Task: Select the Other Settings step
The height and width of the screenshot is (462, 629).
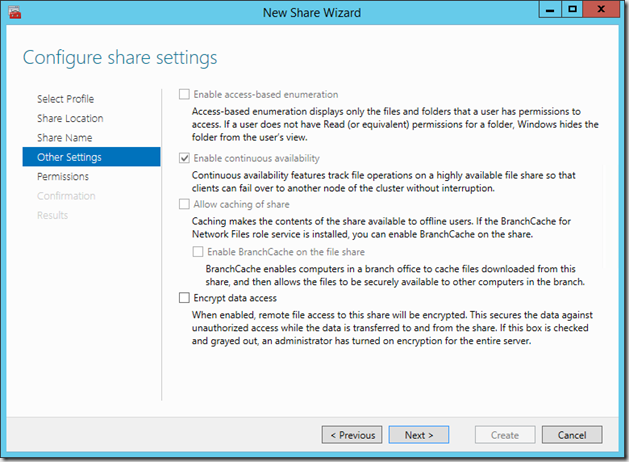Action: click(91, 157)
